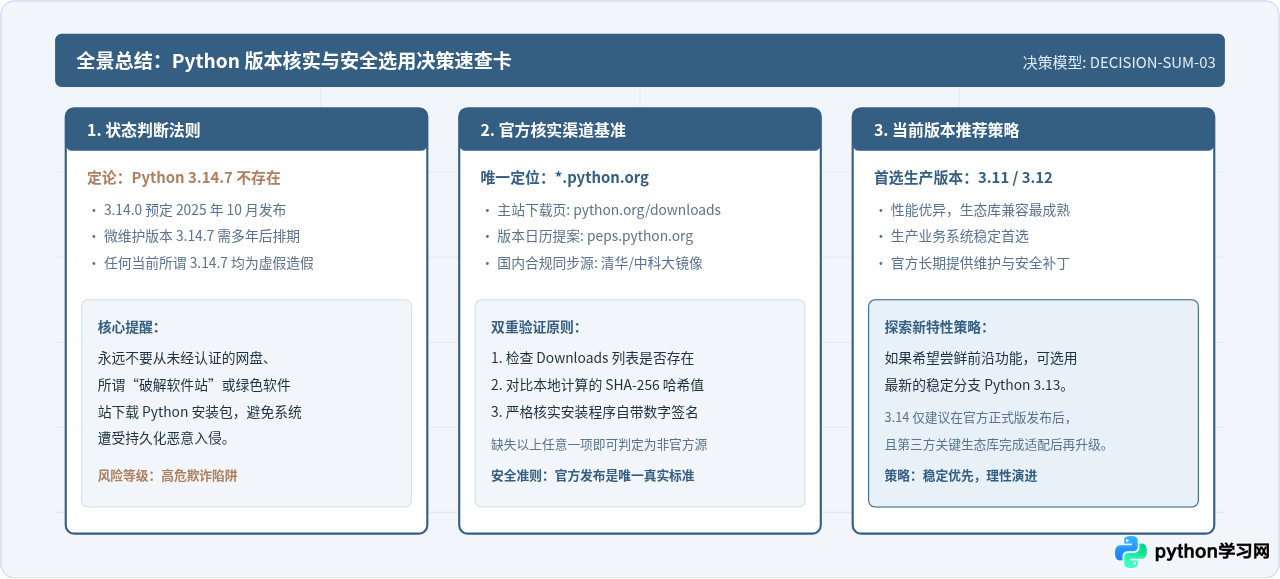The height and width of the screenshot is (579, 1280).
Task: Click the line '遭受持久化恶意入侵。'
Action: coord(164,438)
